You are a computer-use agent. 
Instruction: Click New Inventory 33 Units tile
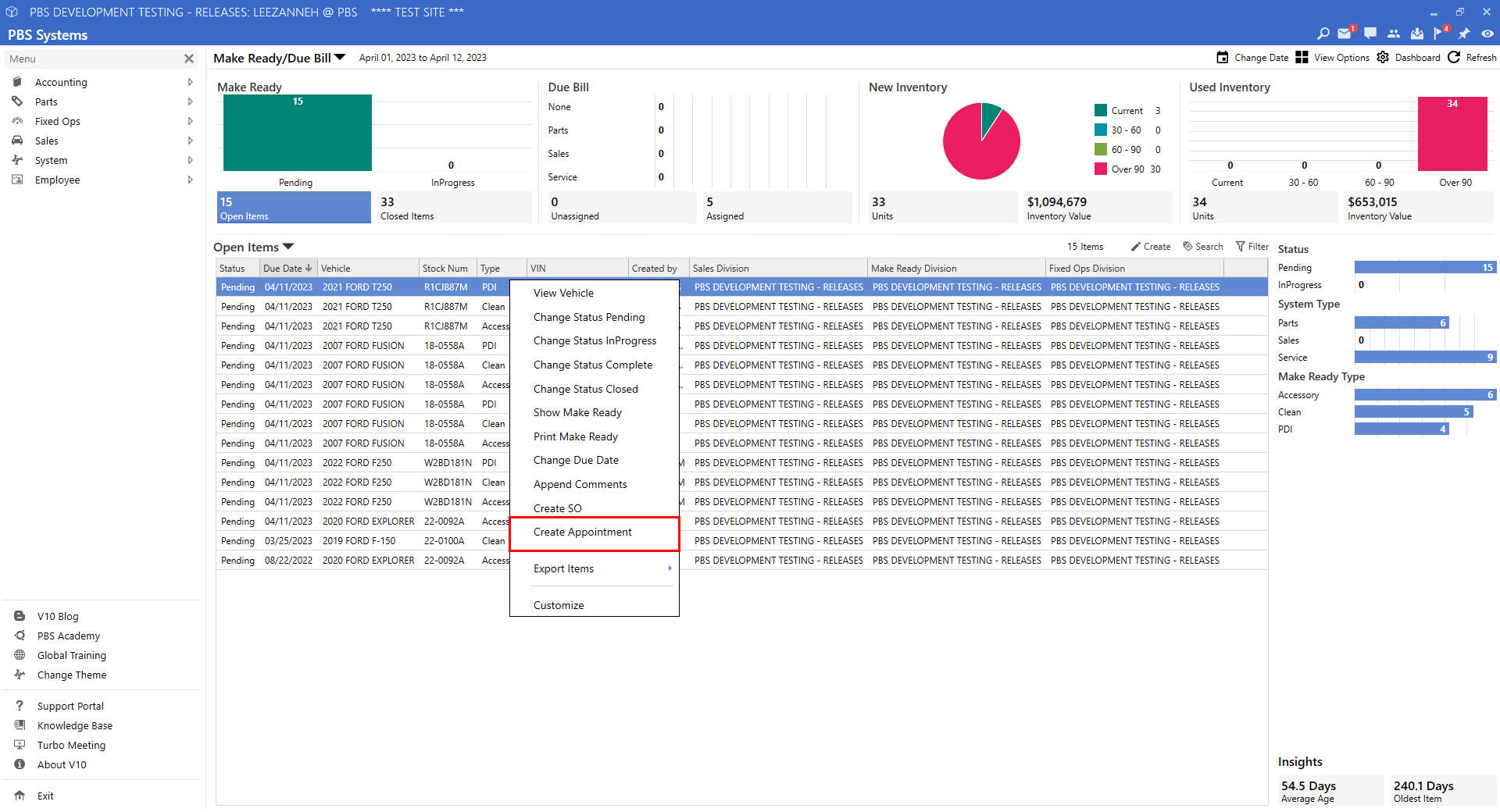(x=943, y=208)
